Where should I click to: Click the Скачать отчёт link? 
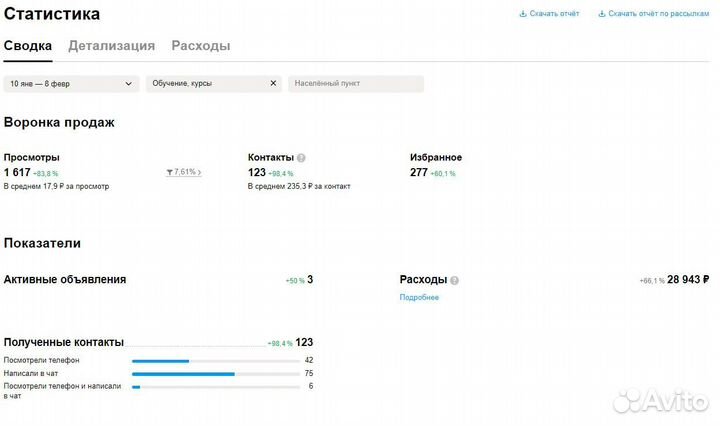point(554,14)
